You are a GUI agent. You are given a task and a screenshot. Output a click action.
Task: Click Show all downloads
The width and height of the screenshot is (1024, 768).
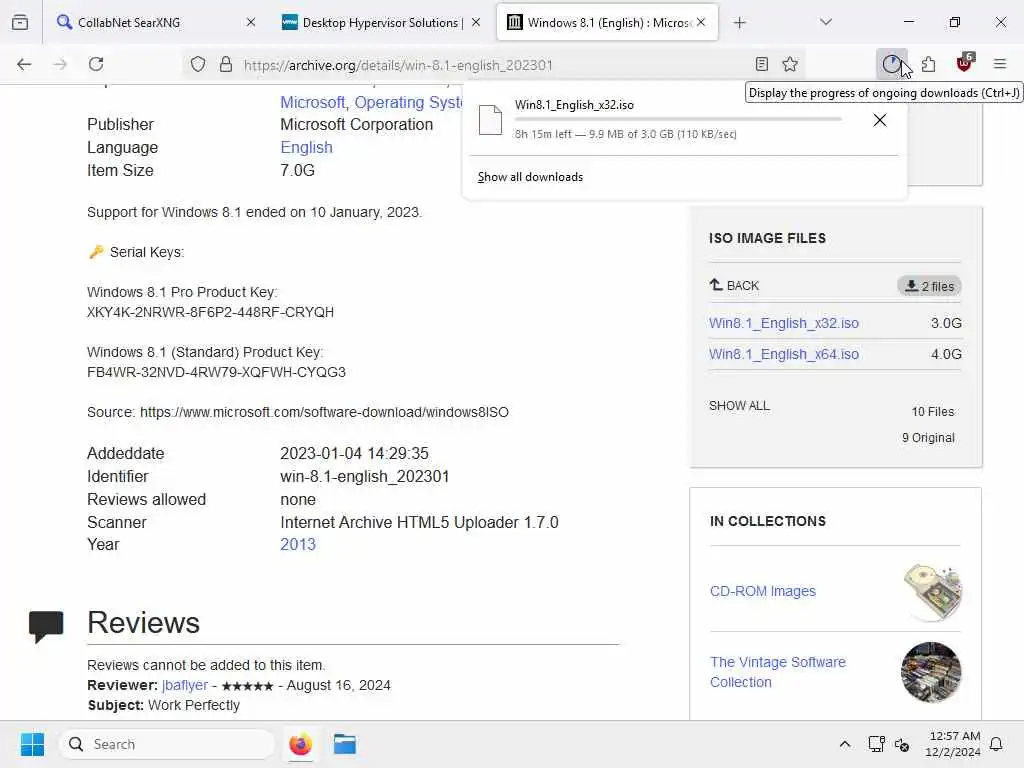530,177
